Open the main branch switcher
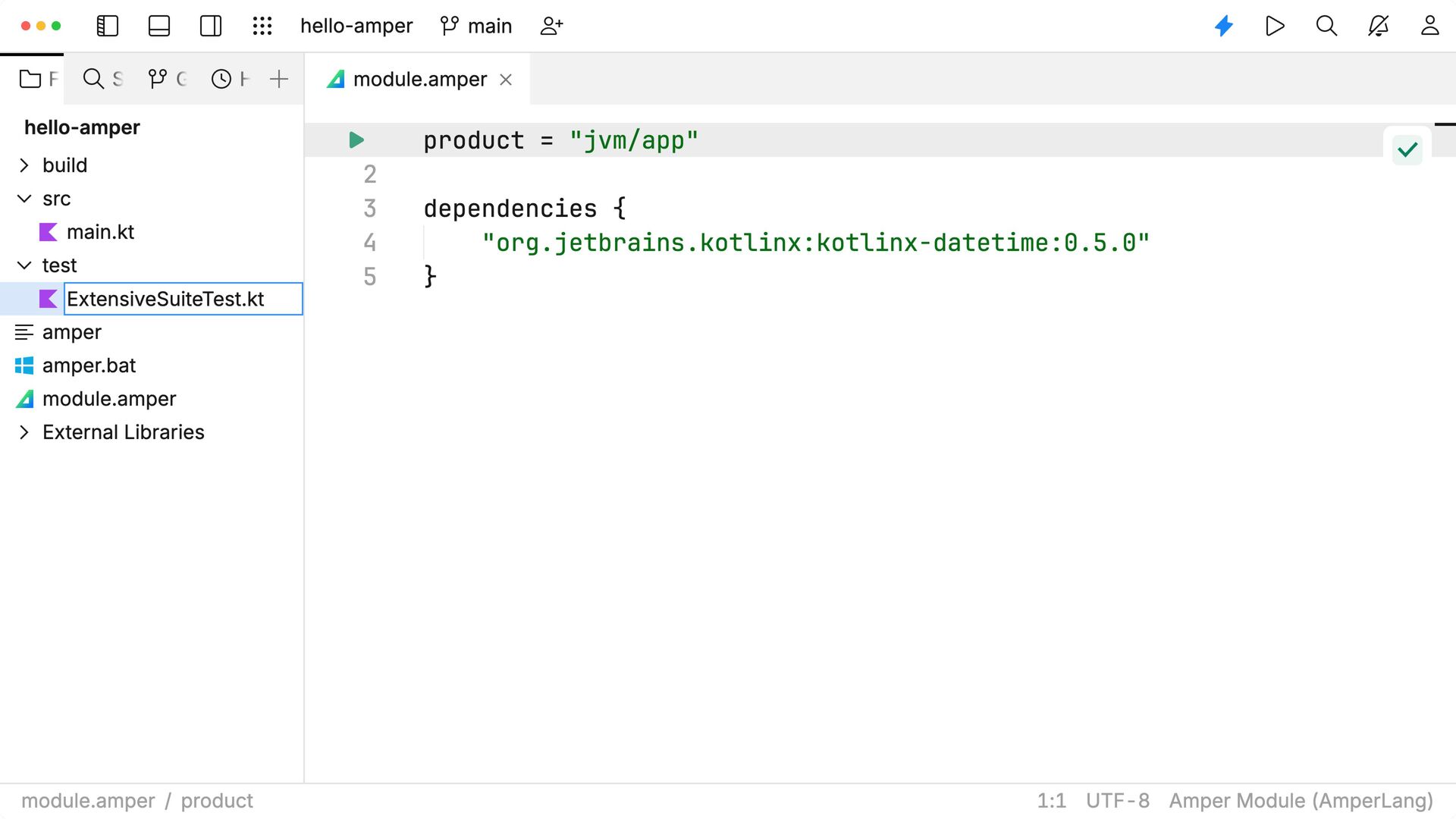Image resolution: width=1456 pixels, height=819 pixels. click(476, 26)
